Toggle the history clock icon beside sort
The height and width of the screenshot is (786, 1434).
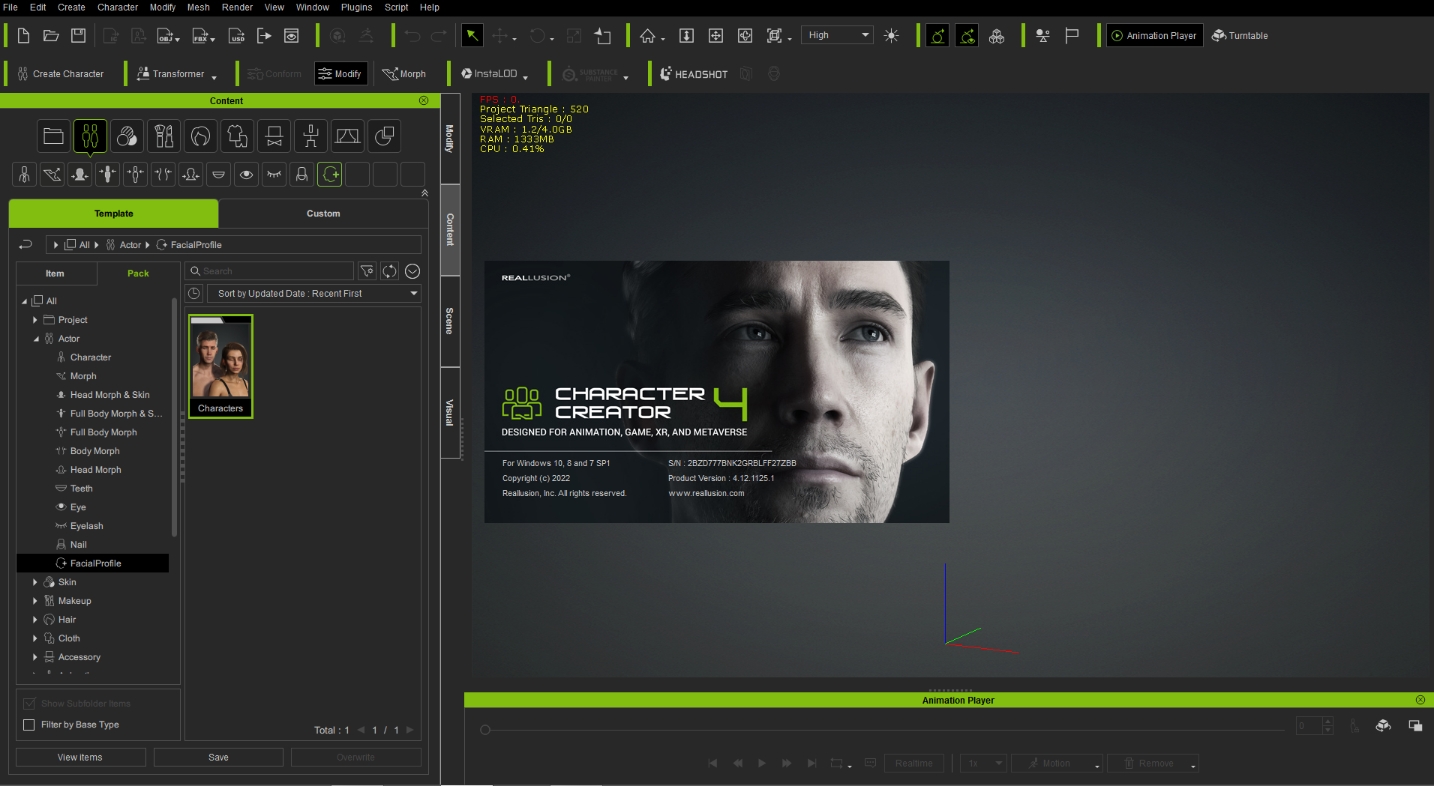[194, 294]
